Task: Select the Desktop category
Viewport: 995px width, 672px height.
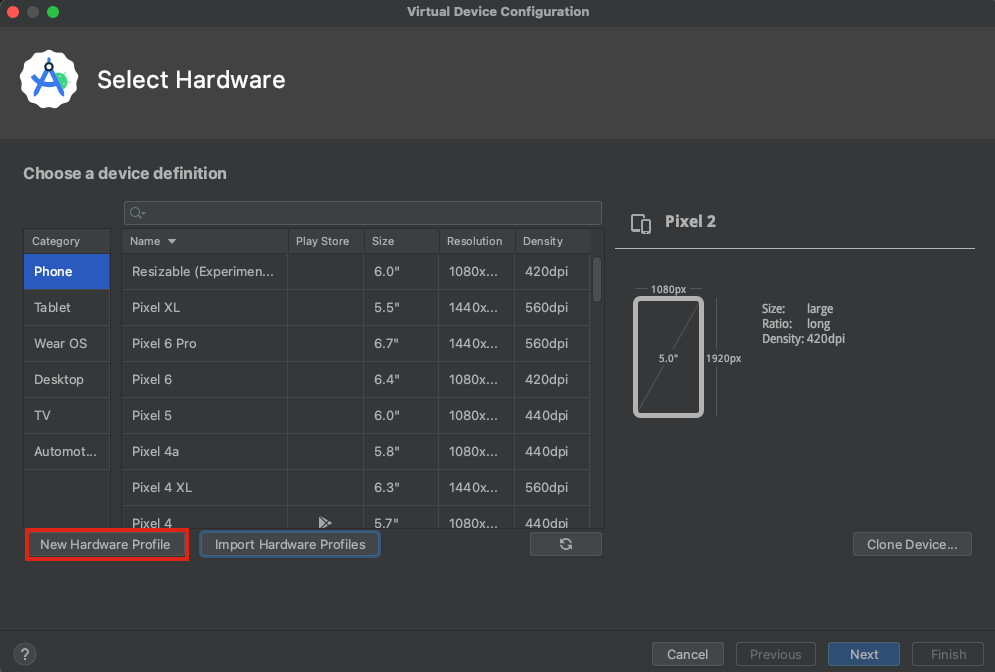Action: point(67,379)
